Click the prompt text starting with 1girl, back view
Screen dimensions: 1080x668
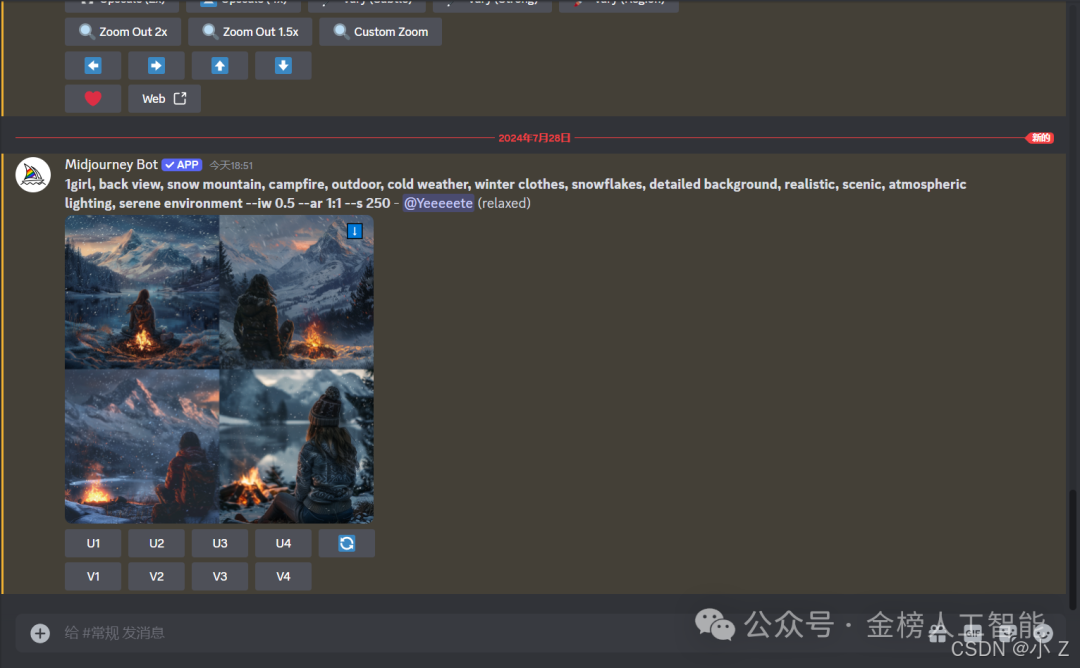coord(515,194)
